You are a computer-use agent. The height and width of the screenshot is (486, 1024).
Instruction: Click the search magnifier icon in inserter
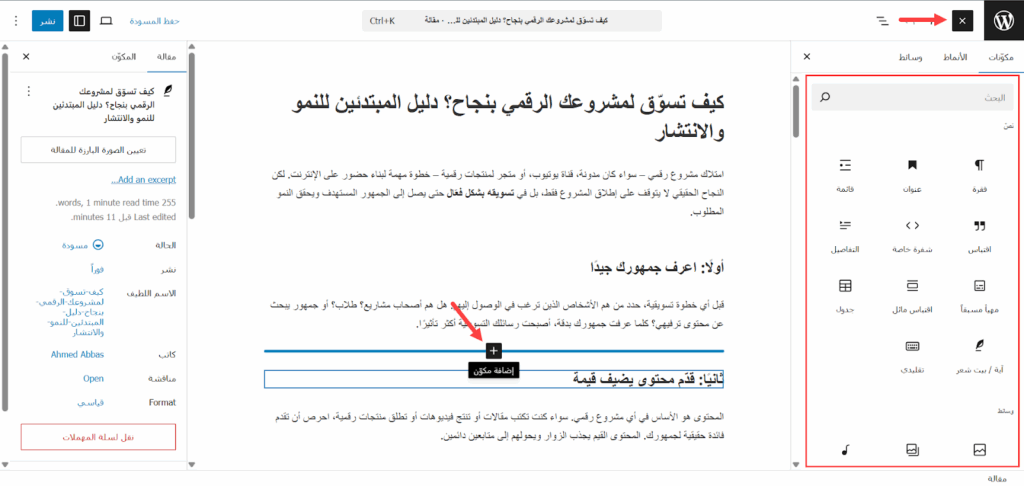(825, 98)
